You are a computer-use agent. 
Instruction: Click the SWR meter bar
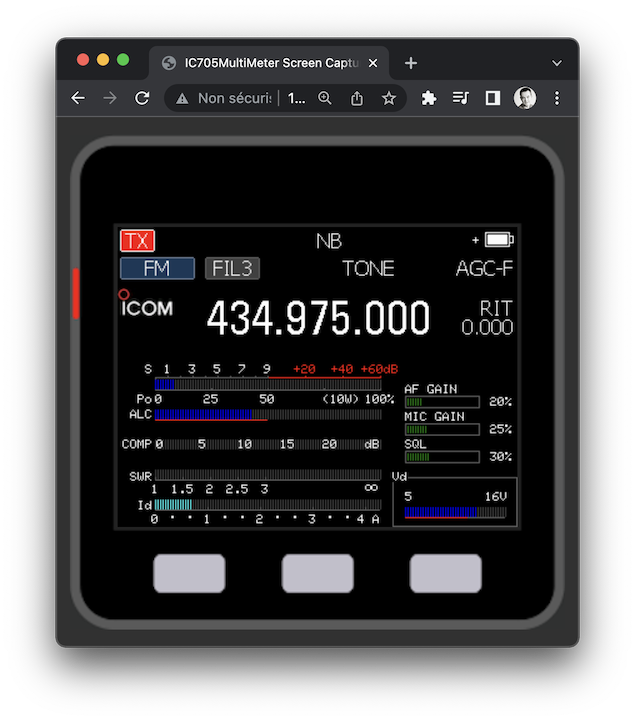[268, 475]
